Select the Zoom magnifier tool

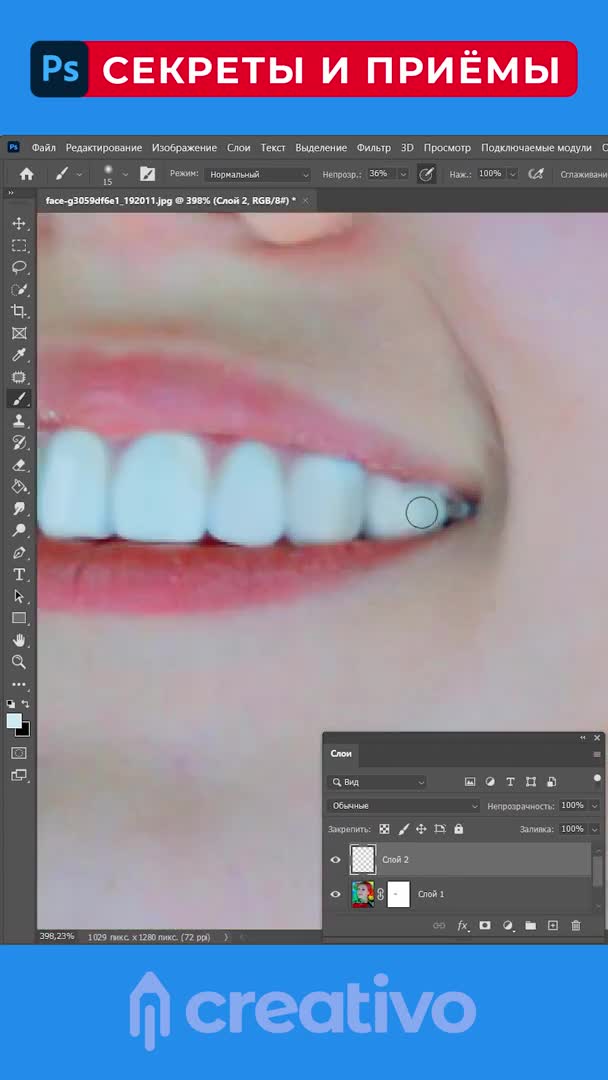19,662
